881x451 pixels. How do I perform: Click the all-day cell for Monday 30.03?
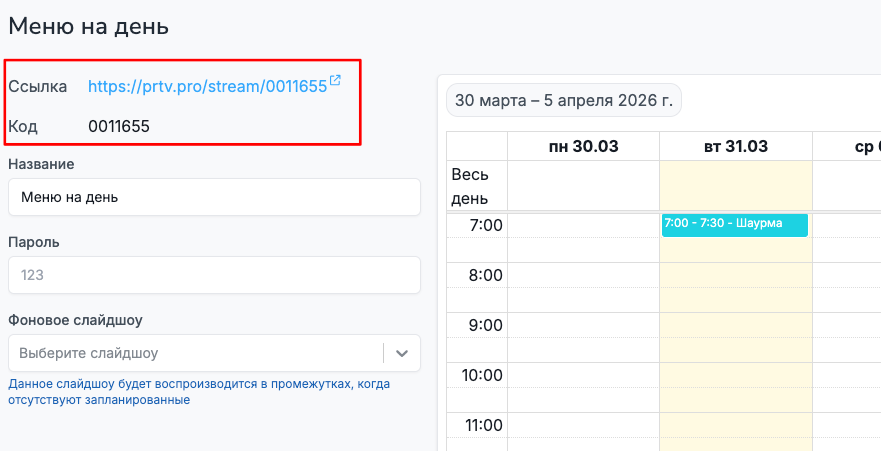[583, 185]
